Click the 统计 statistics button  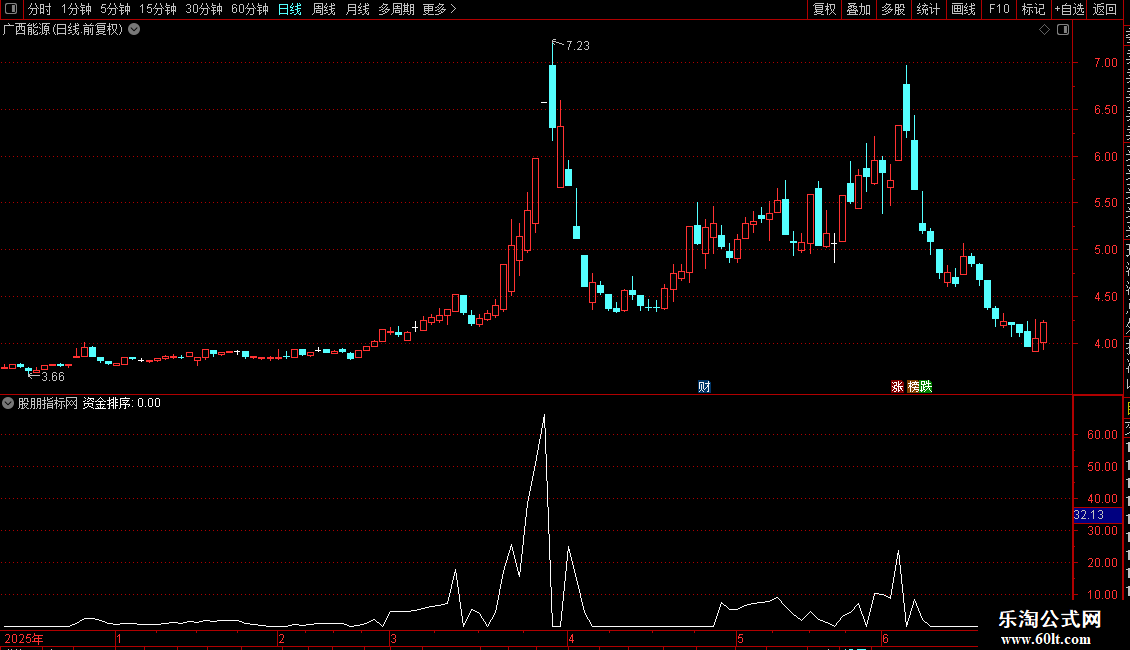point(927,9)
